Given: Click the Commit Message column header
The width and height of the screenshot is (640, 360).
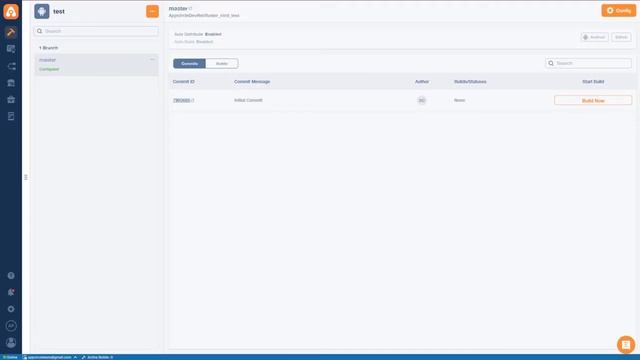Looking at the screenshot, I should coord(252,82).
